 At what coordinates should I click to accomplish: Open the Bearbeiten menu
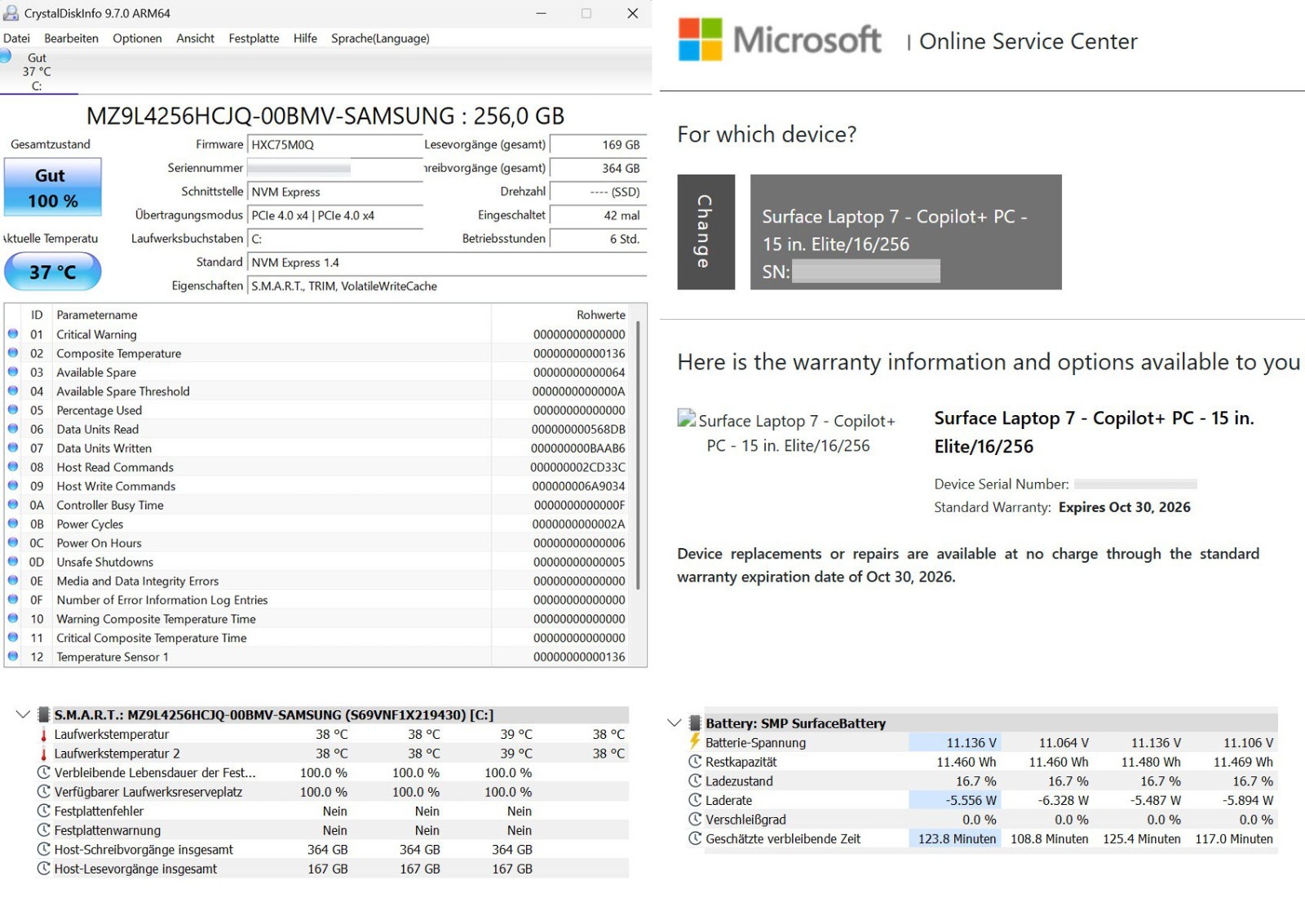coord(71,38)
